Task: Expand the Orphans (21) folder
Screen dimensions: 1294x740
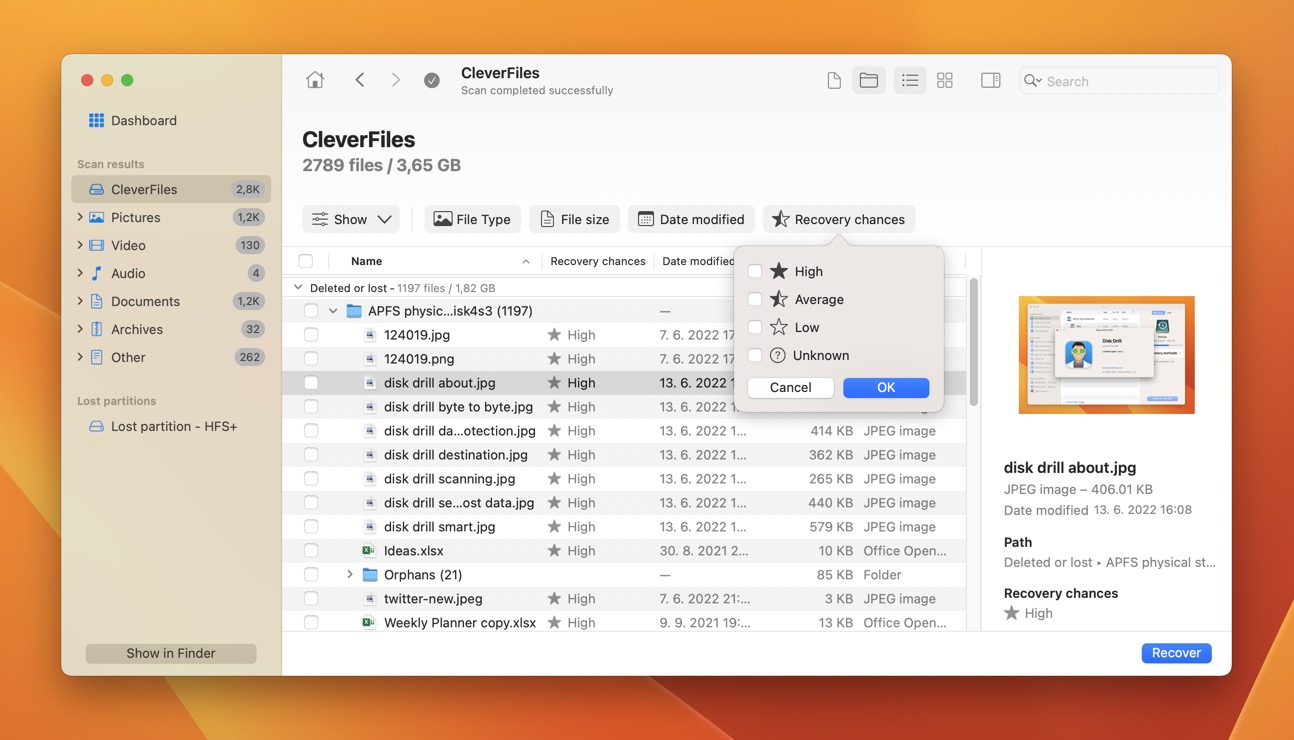Action: tap(349, 575)
